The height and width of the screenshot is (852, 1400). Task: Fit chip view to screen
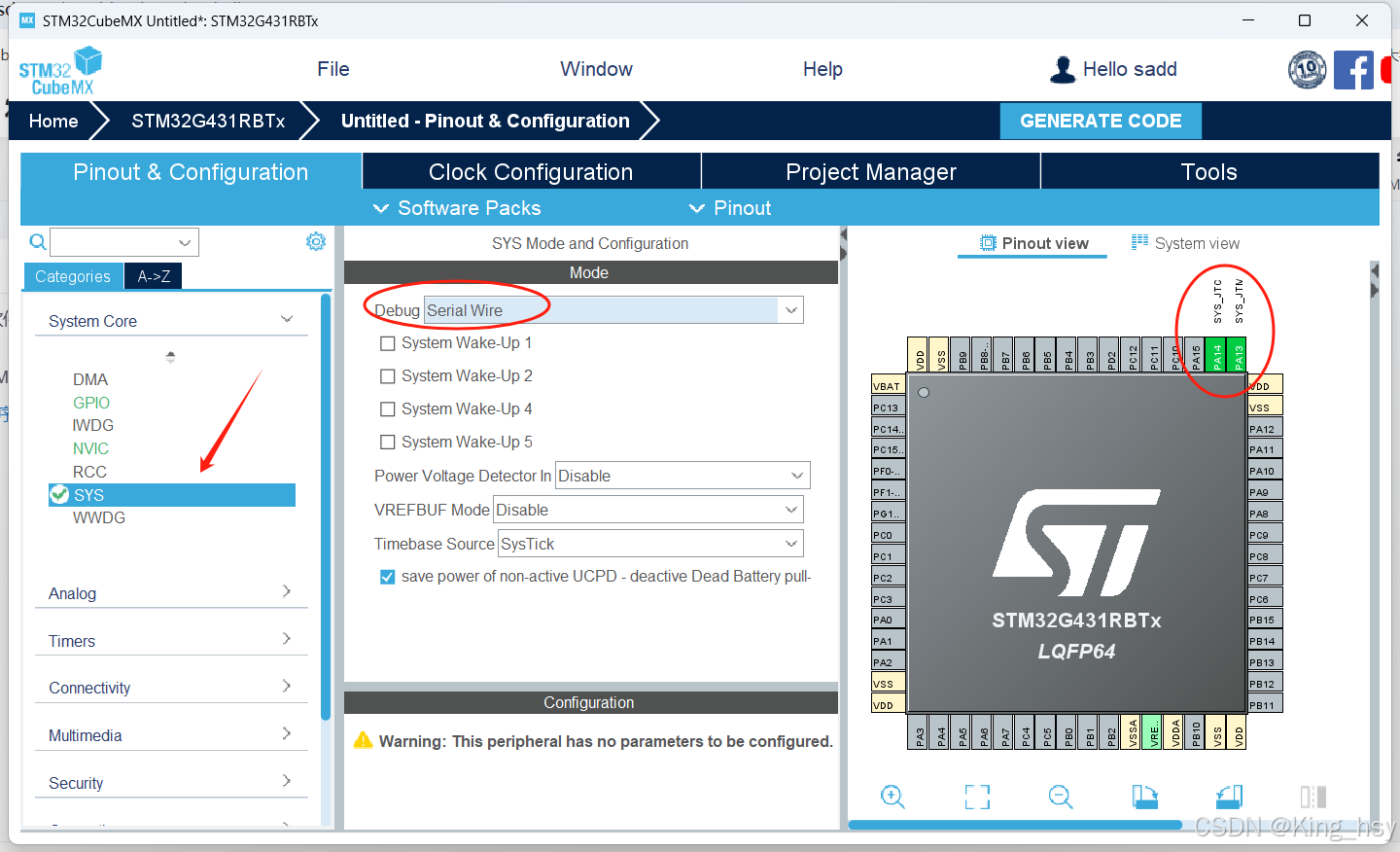(977, 798)
